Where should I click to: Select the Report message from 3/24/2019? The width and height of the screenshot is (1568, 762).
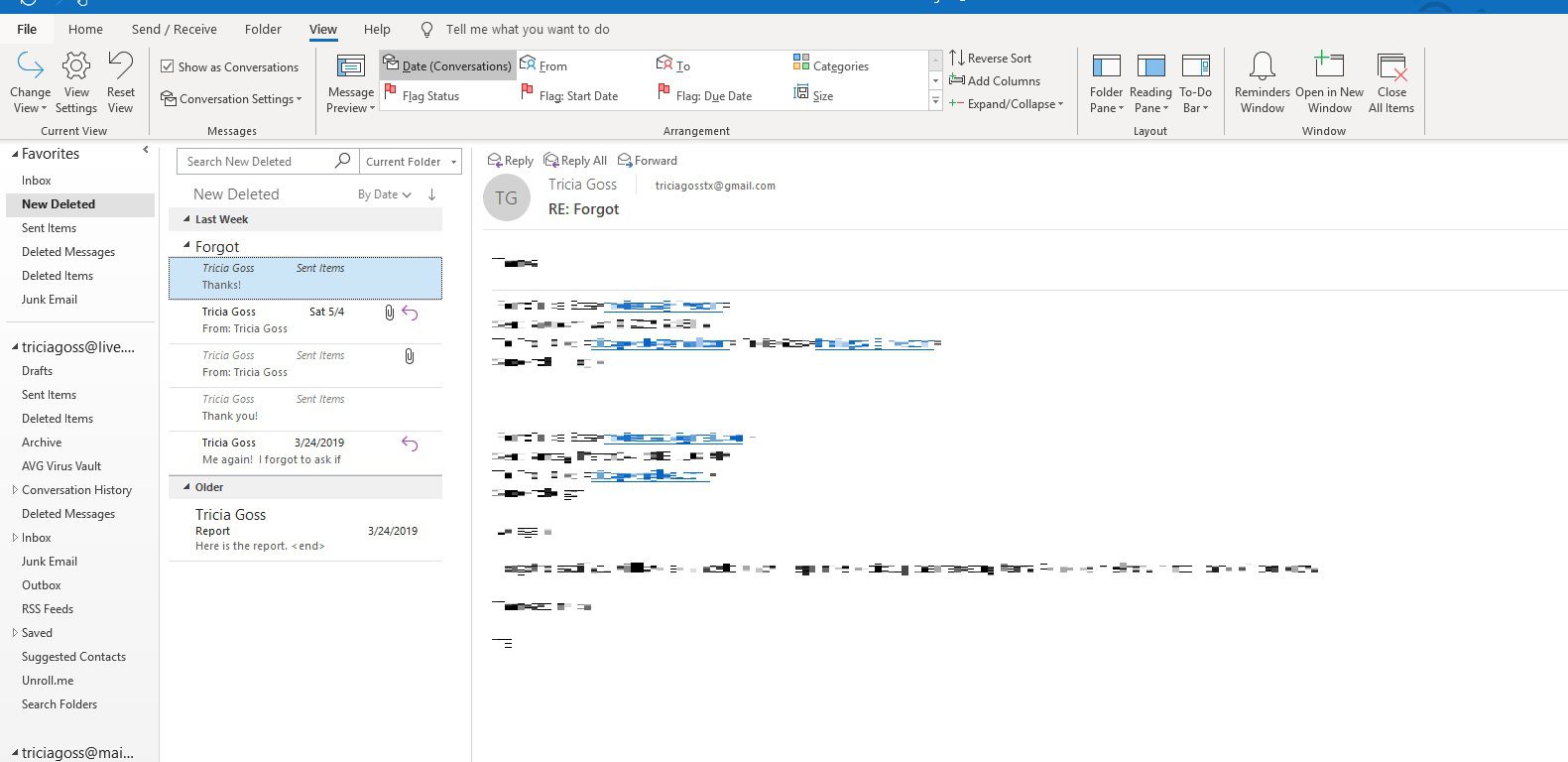(x=305, y=530)
